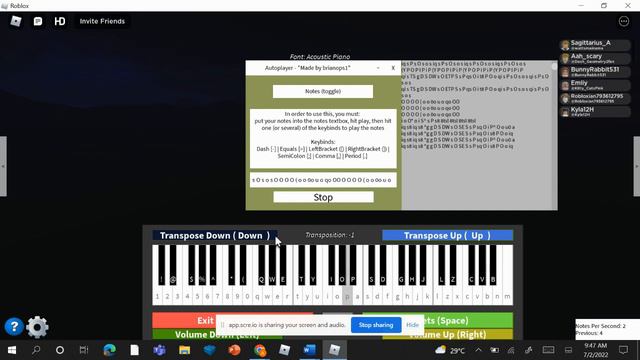Open the weather 29°C widget
Image resolution: width=640 pixels, height=360 pixels.
450,350
